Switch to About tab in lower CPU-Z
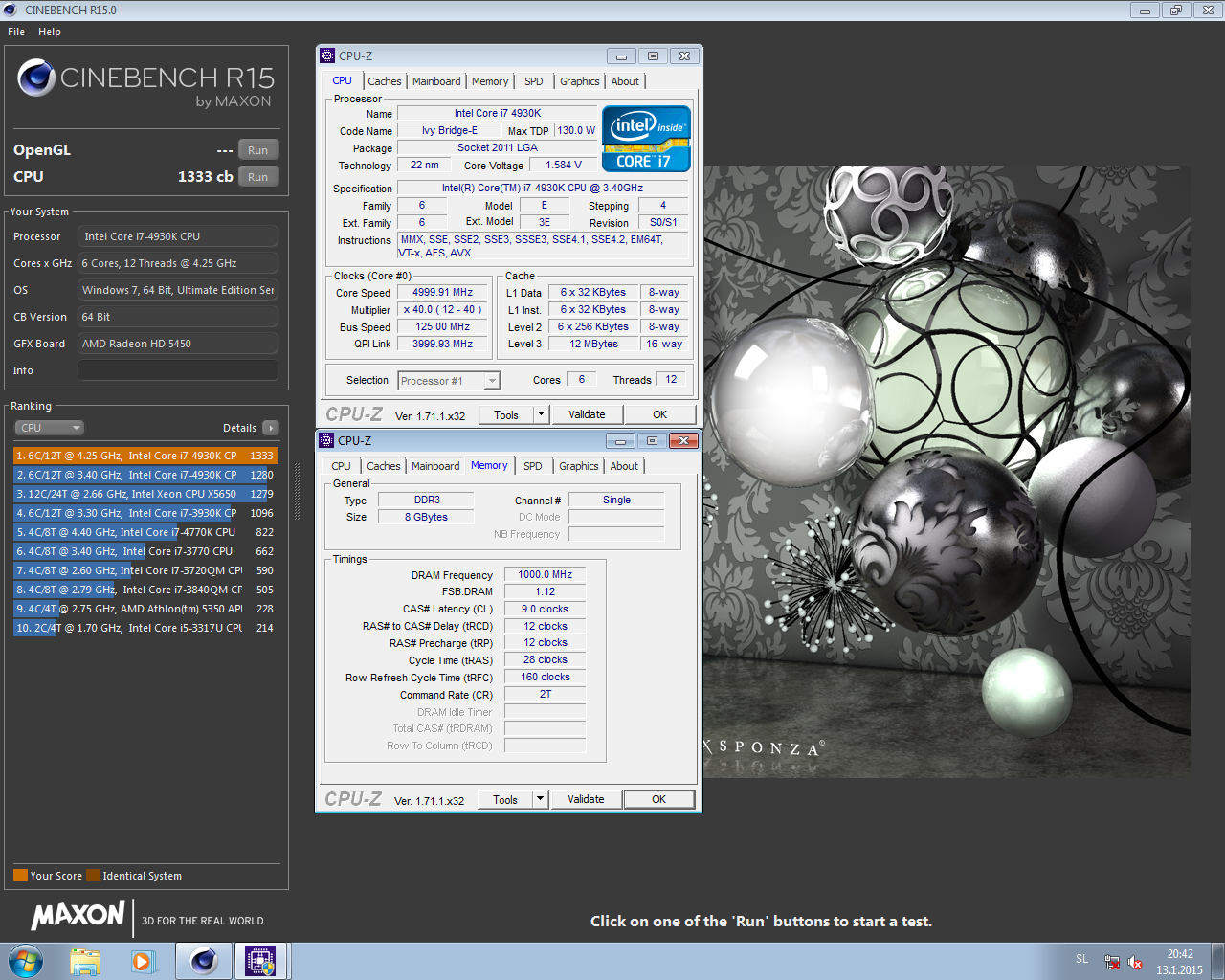Image resolution: width=1225 pixels, height=980 pixels. [624, 467]
